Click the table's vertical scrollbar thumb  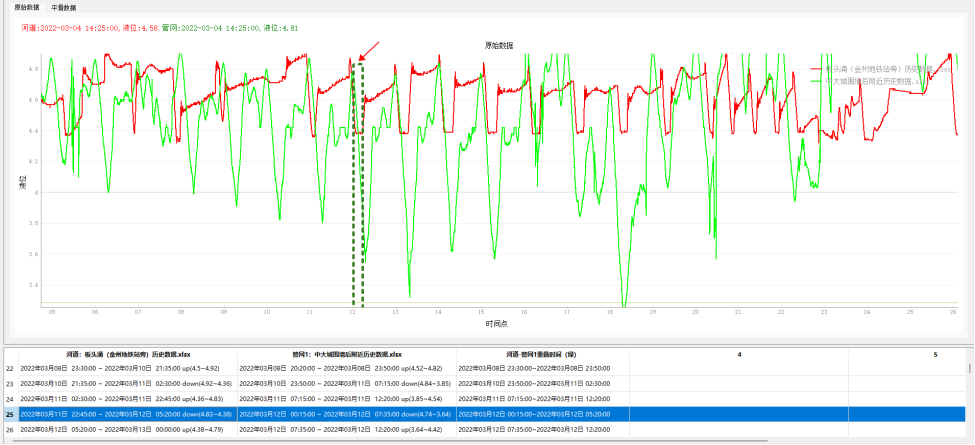969,369
